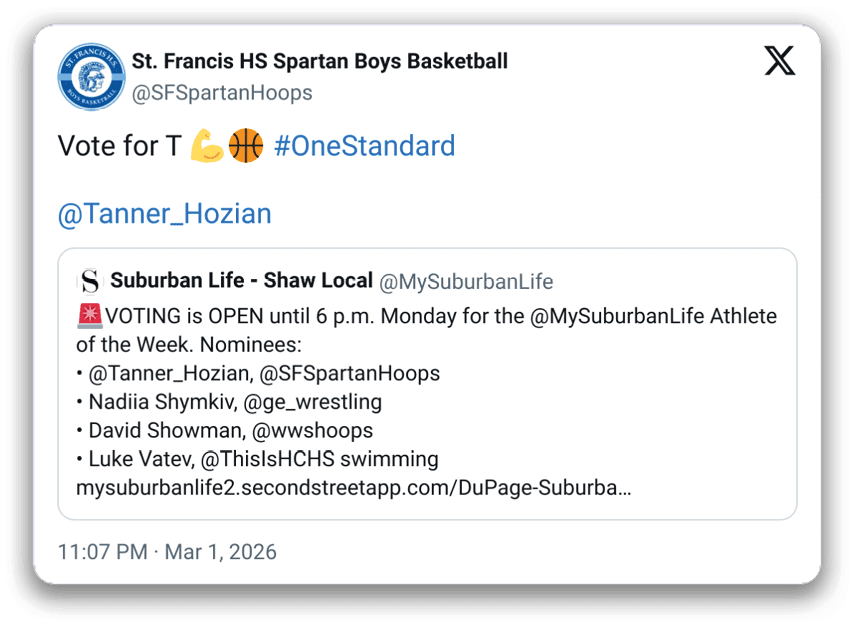Viewport: 854px width, 626px height.
Task: Click the Suburban Life avatar icon
Action: (90, 281)
